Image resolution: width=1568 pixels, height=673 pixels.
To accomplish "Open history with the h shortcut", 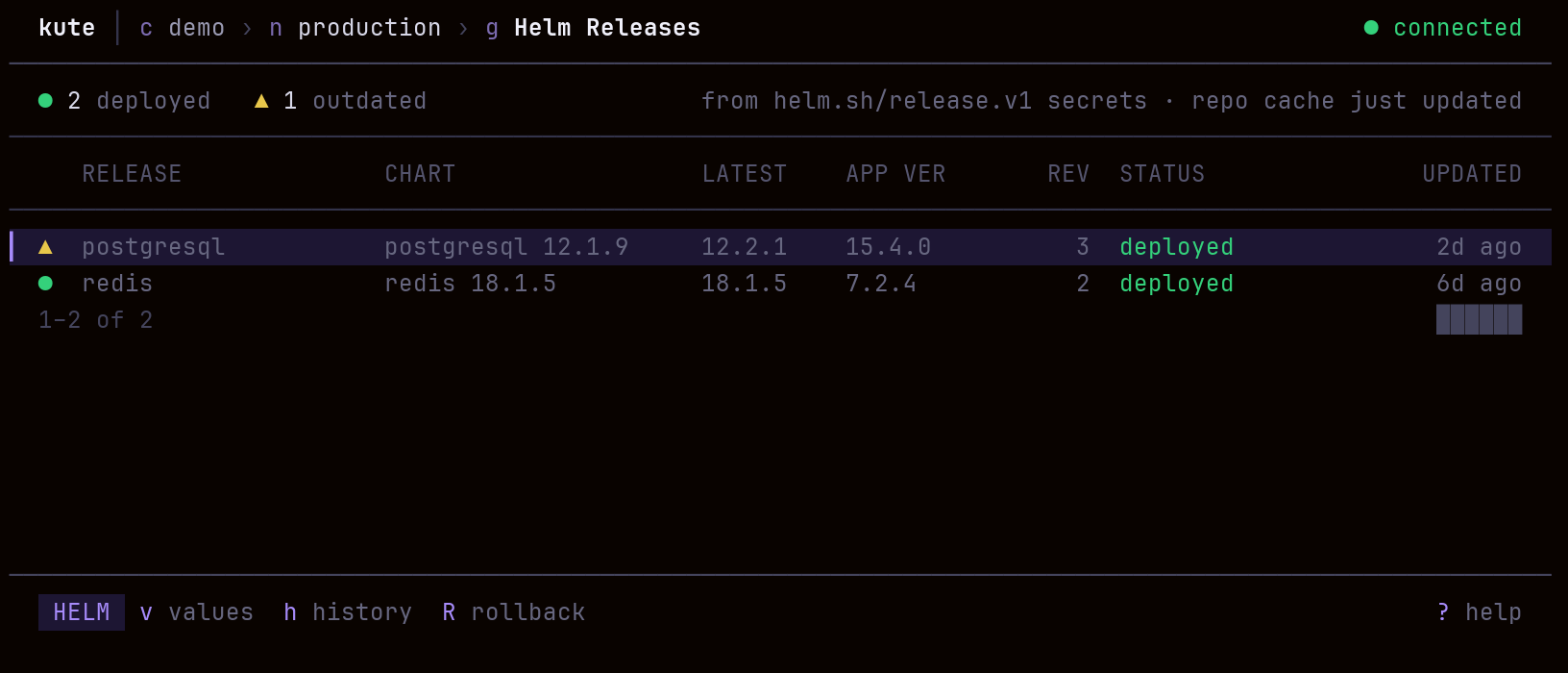I will [x=348, y=612].
